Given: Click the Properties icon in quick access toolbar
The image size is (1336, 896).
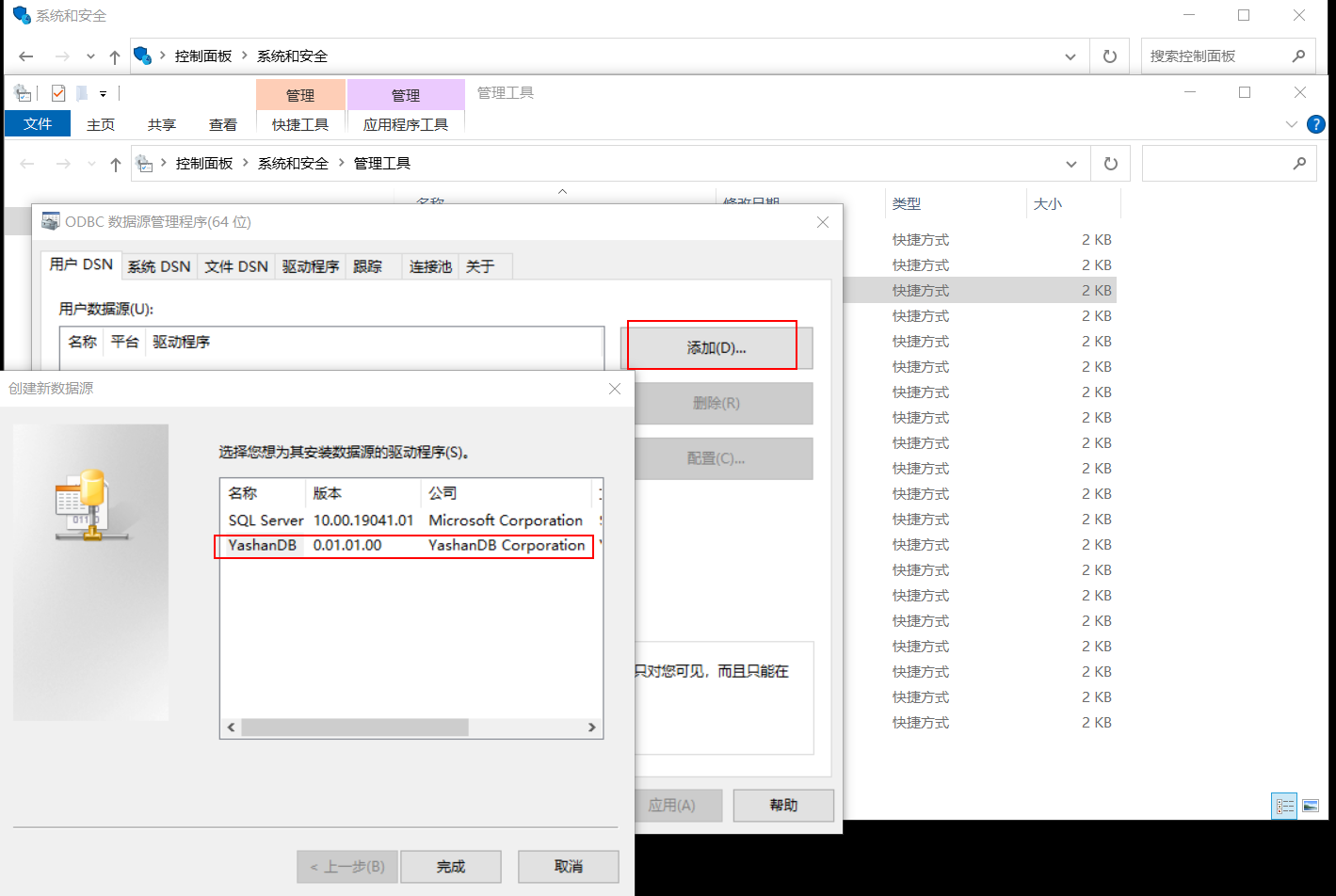Looking at the screenshot, I should tap(58, 93).
